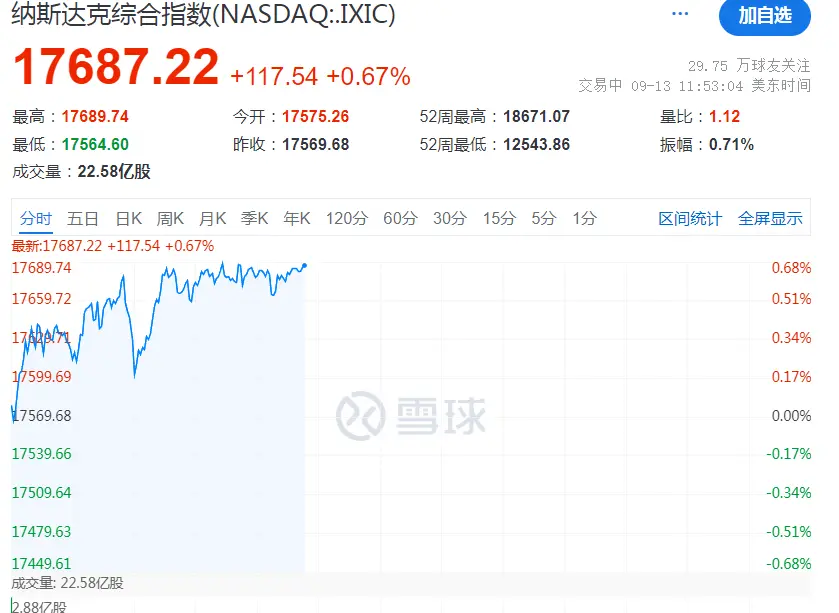The width and height of the screenshot is (839, 613).
Task: Click the 成交量 value in the stats block
Action: pos(114,172)
